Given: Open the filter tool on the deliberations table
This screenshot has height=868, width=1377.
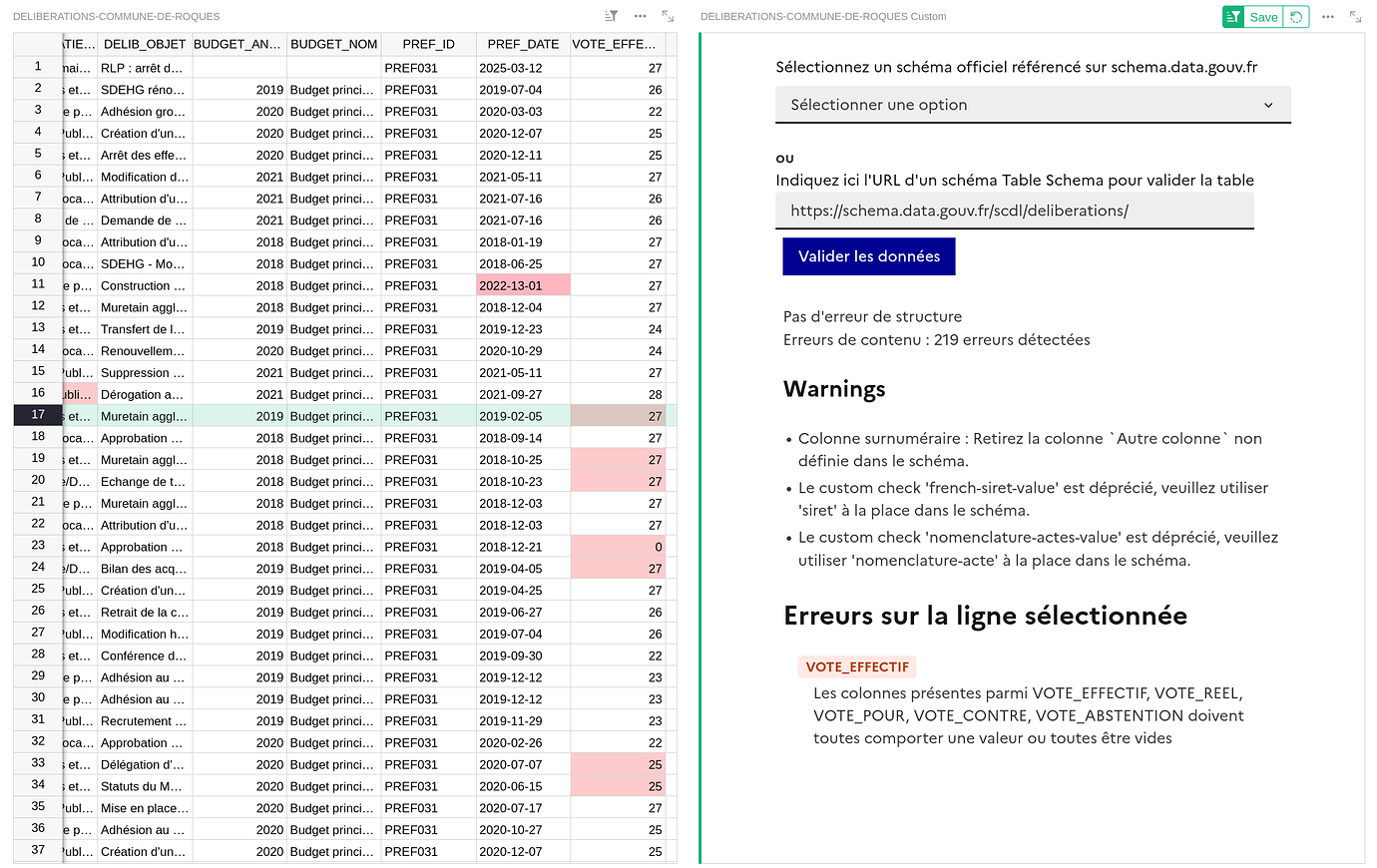Looking at the screenshot, I should click(610, 16).
